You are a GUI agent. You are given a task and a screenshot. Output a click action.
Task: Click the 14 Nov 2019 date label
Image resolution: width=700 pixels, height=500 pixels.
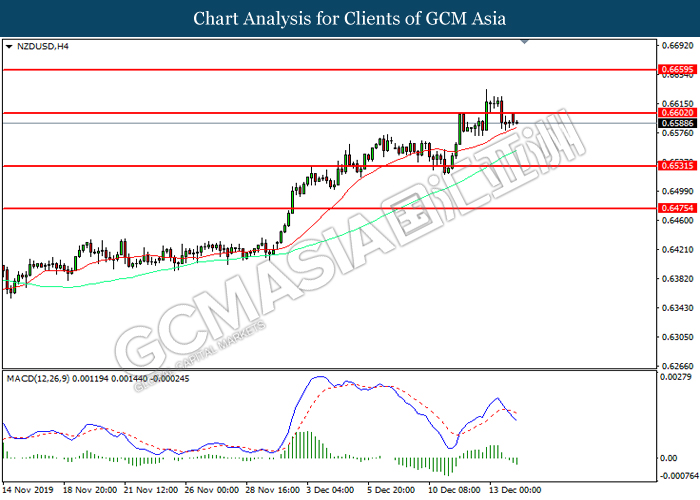(x=29, y=490)
